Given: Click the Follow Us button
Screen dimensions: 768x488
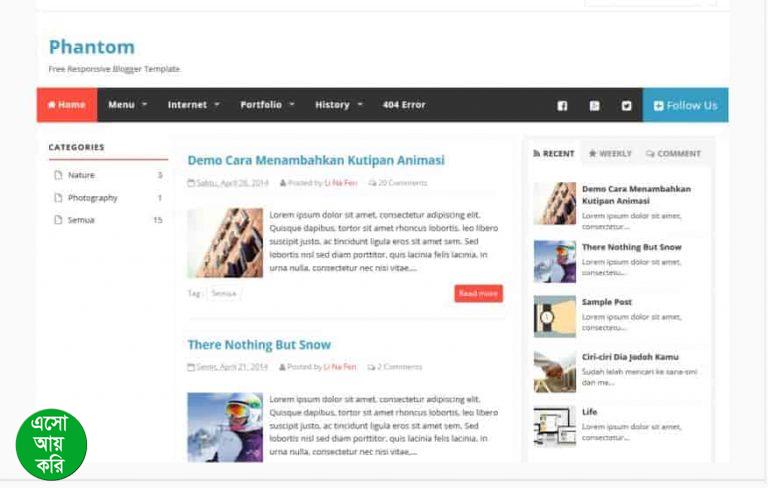Looking at the screenshot, I should coord(685,105).
